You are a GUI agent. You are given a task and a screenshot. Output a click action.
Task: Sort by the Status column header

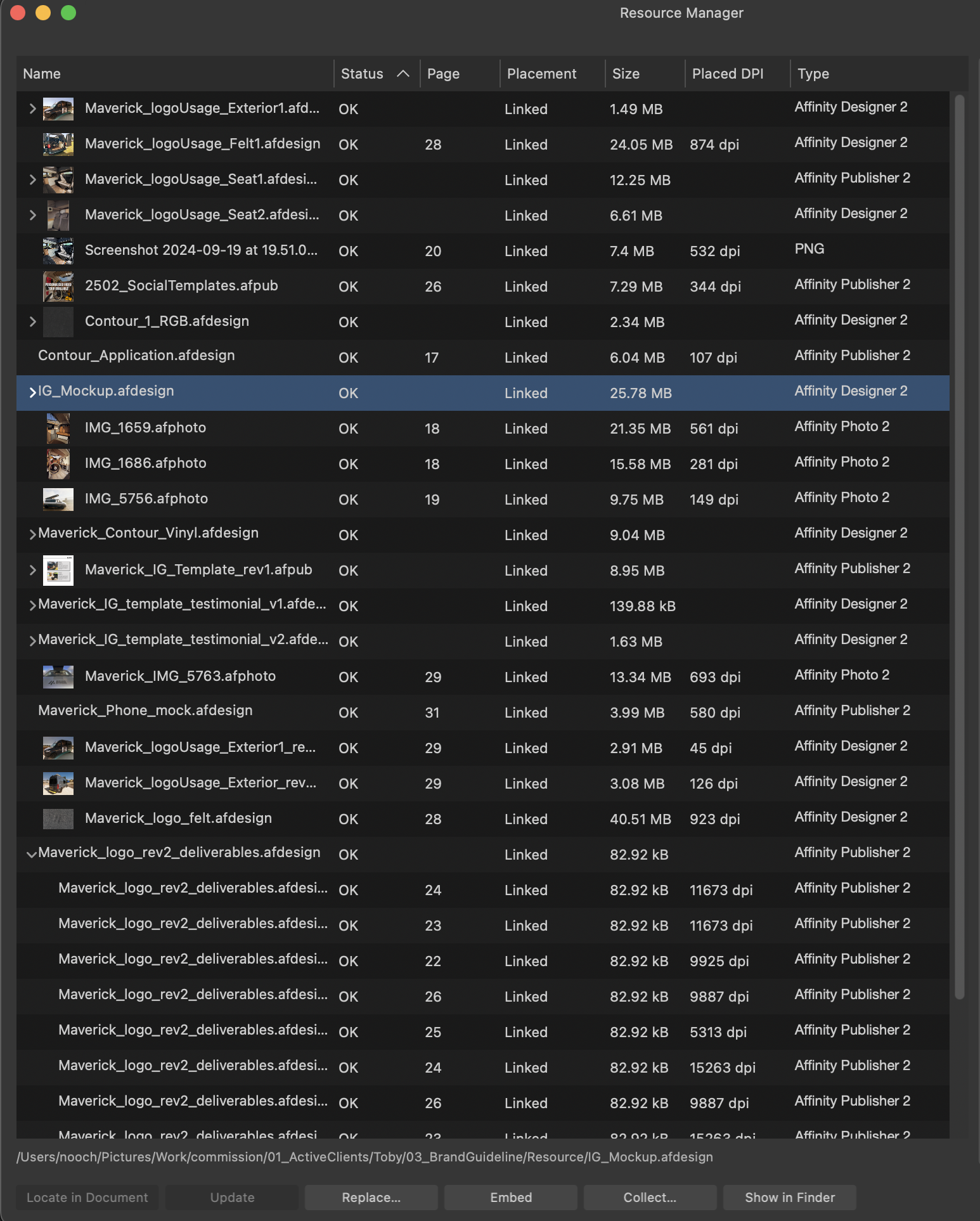pos(377,74)
